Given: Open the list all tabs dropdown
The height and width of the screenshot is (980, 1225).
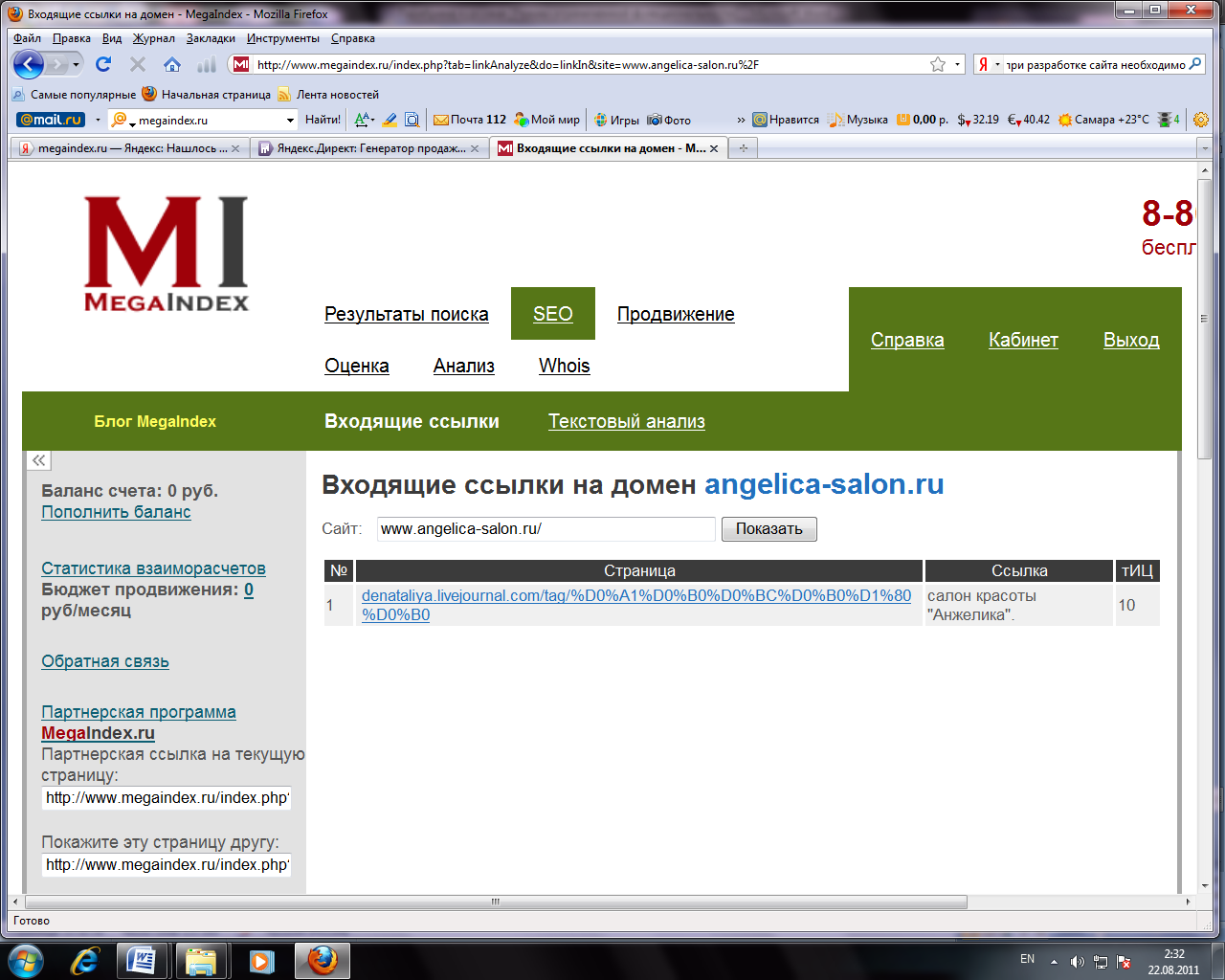Looking at the screenshot, I should (1205, 148).
